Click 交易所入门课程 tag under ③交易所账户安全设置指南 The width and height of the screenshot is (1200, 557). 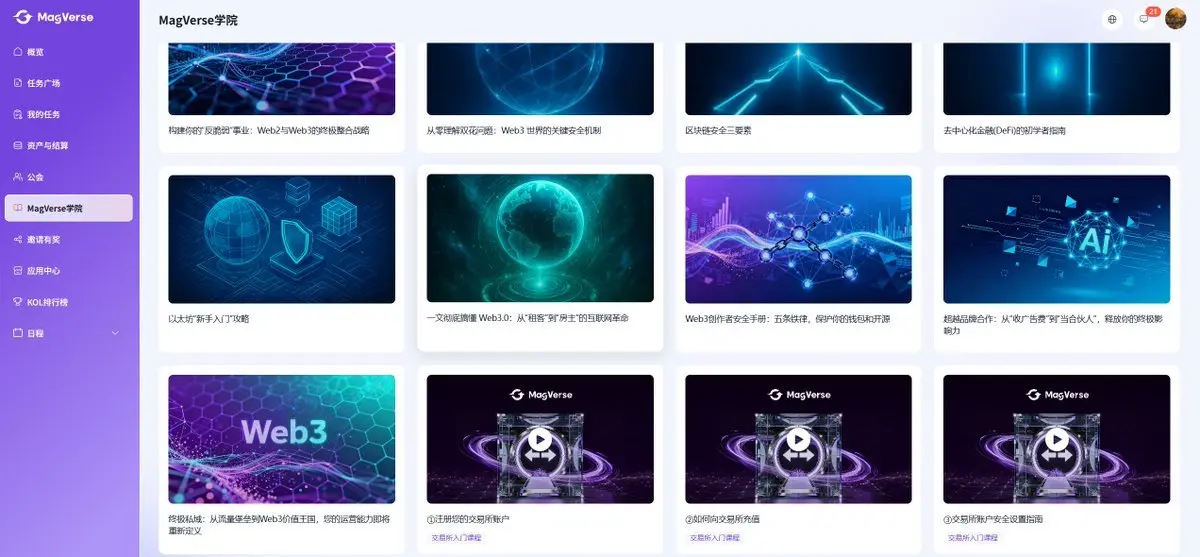(972, 538)
